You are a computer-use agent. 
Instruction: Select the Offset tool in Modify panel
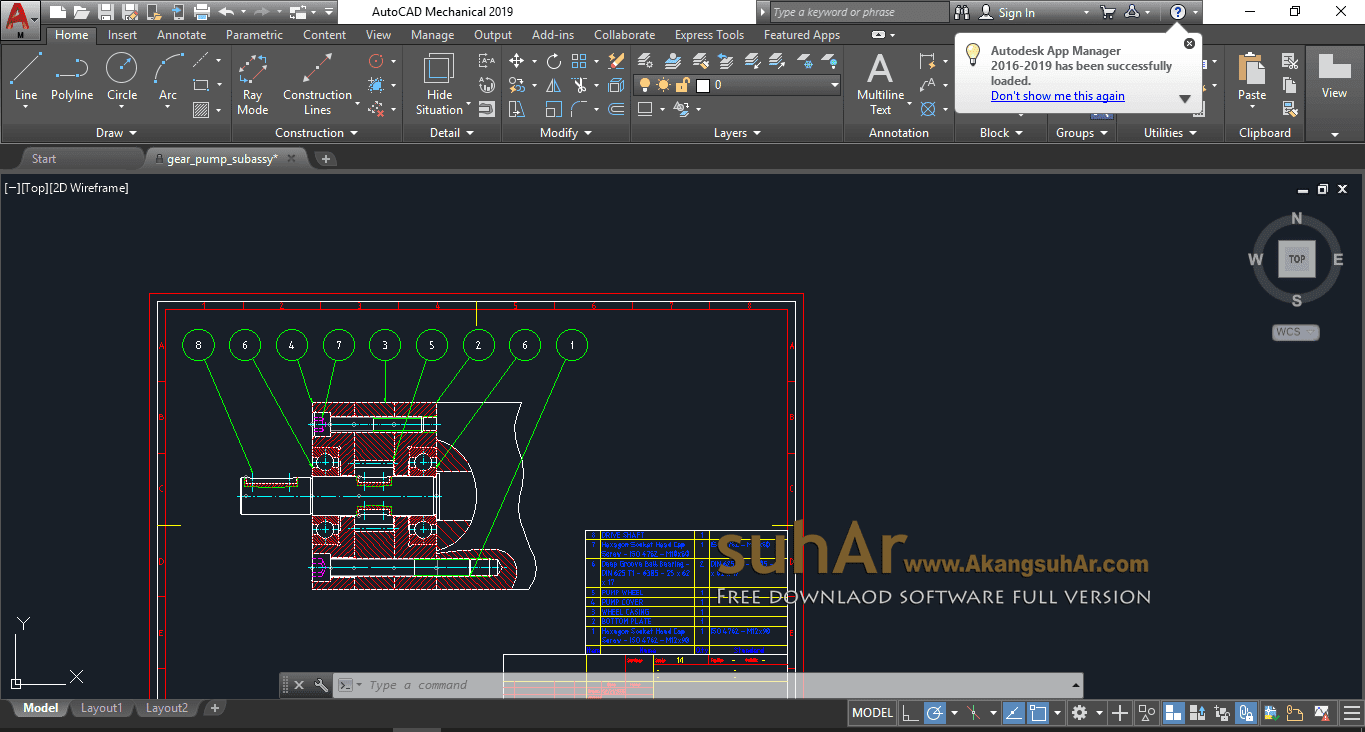pyautogui.click(x=617, y=109)
